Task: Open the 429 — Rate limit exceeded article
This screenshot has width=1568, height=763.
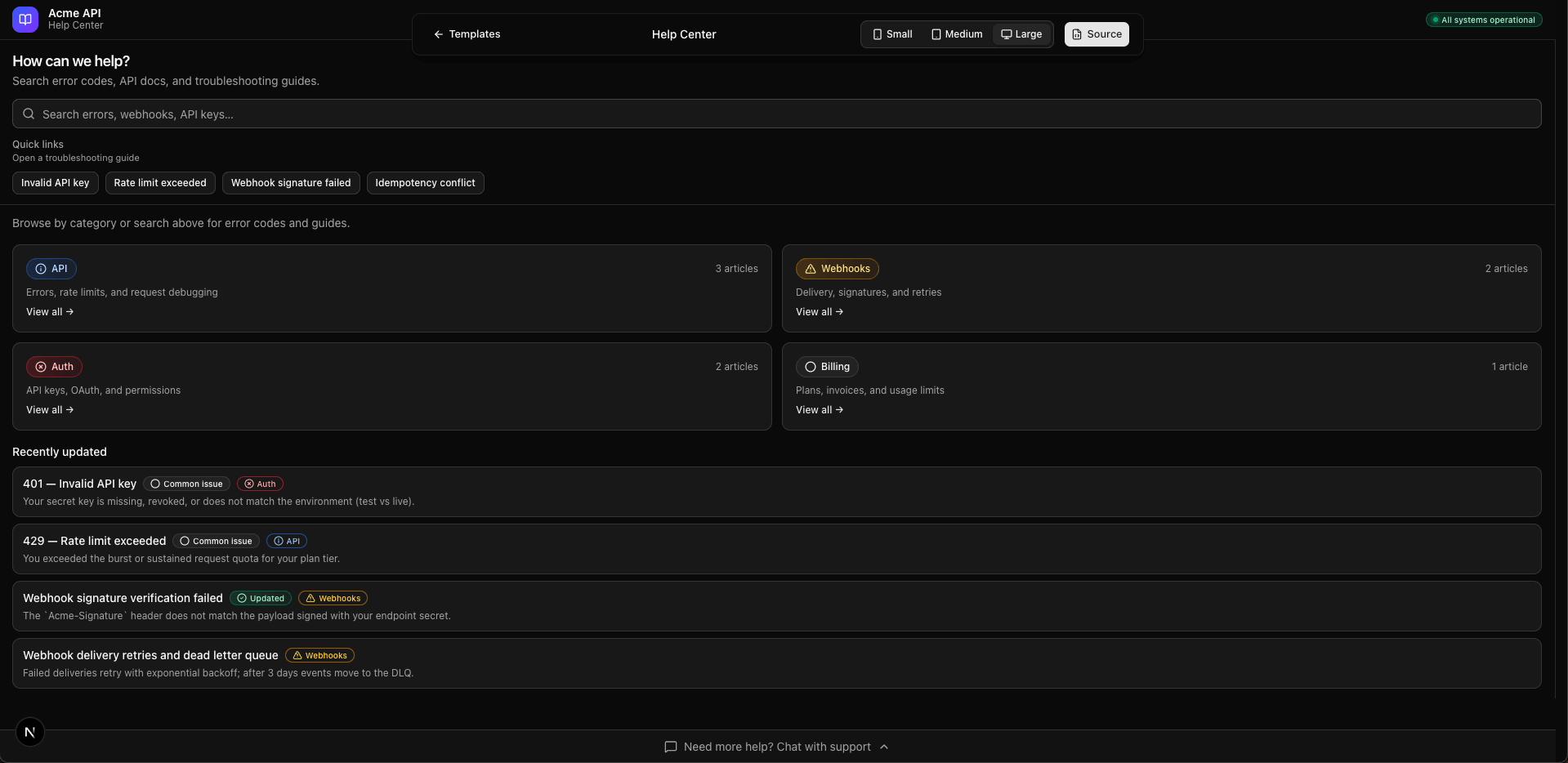Action: point(777,549)
